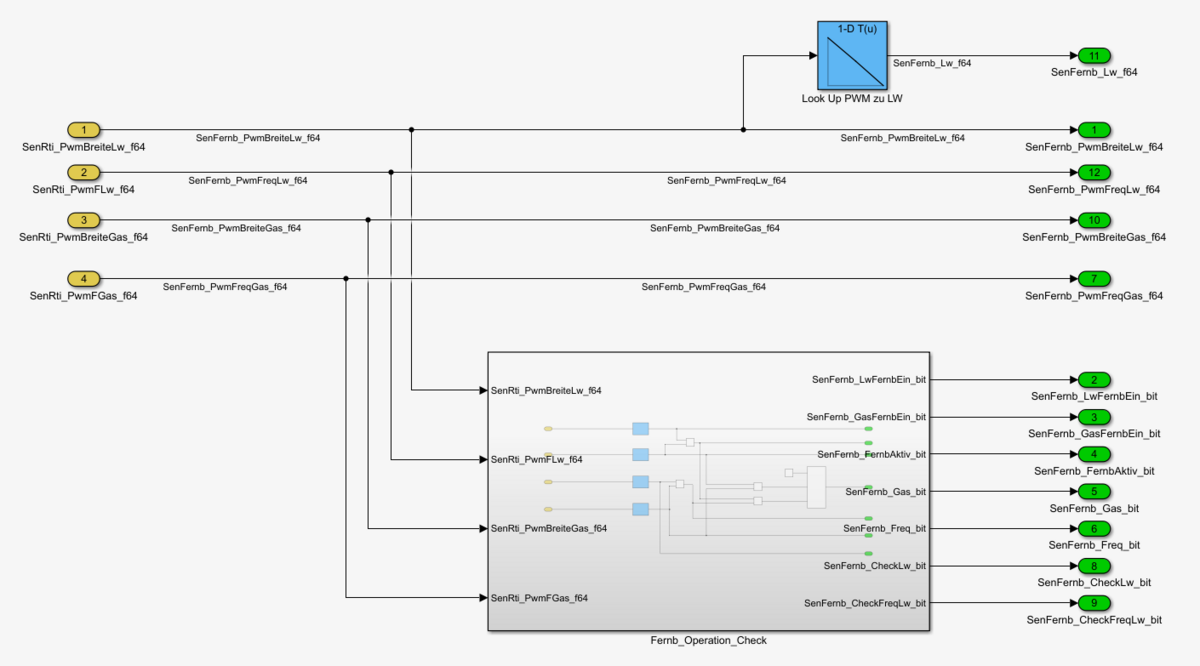Pick input port 3 SenRti_PwmBreiteGas_f64
Viewport: 1200px width, 666px height.
click(x=84, y=220)
